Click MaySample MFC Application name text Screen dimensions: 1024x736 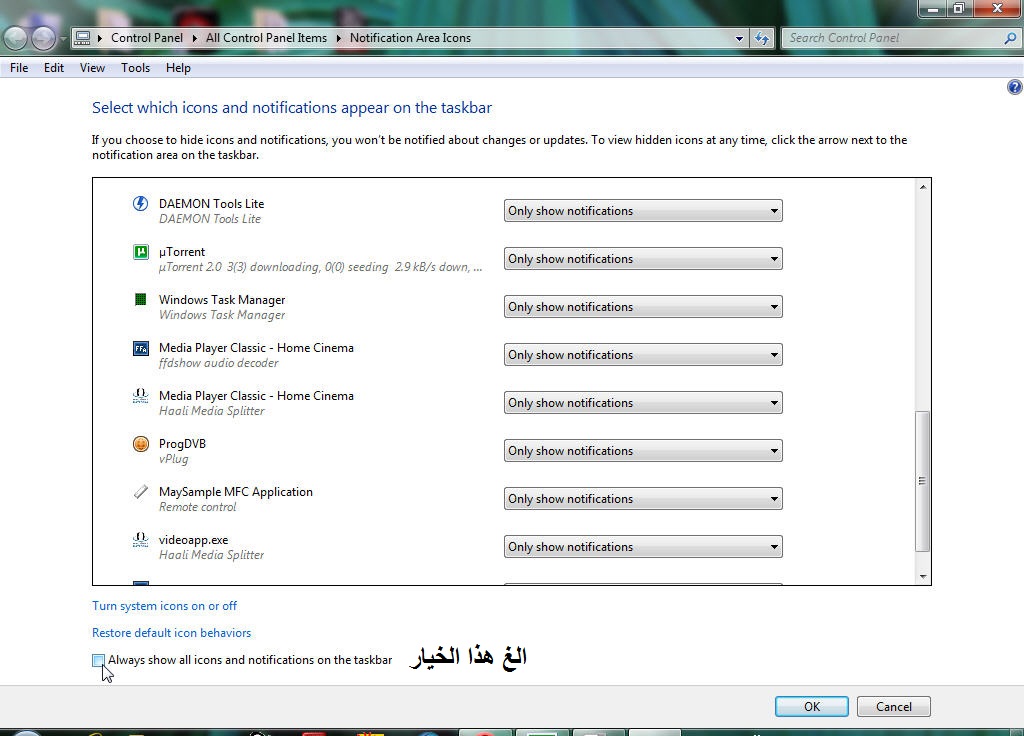pyautogui.click(x=236, y=492)
